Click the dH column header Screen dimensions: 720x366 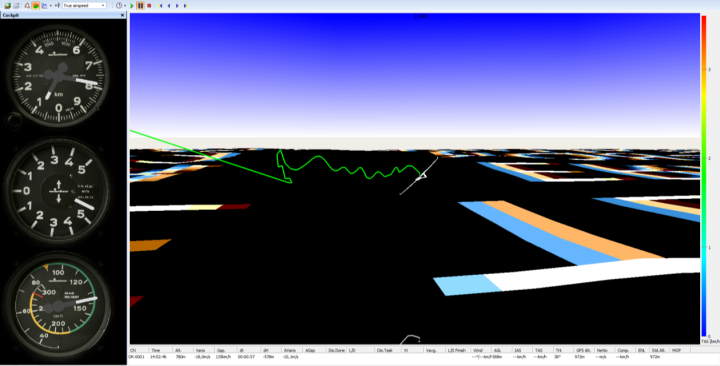click(271, 350)
